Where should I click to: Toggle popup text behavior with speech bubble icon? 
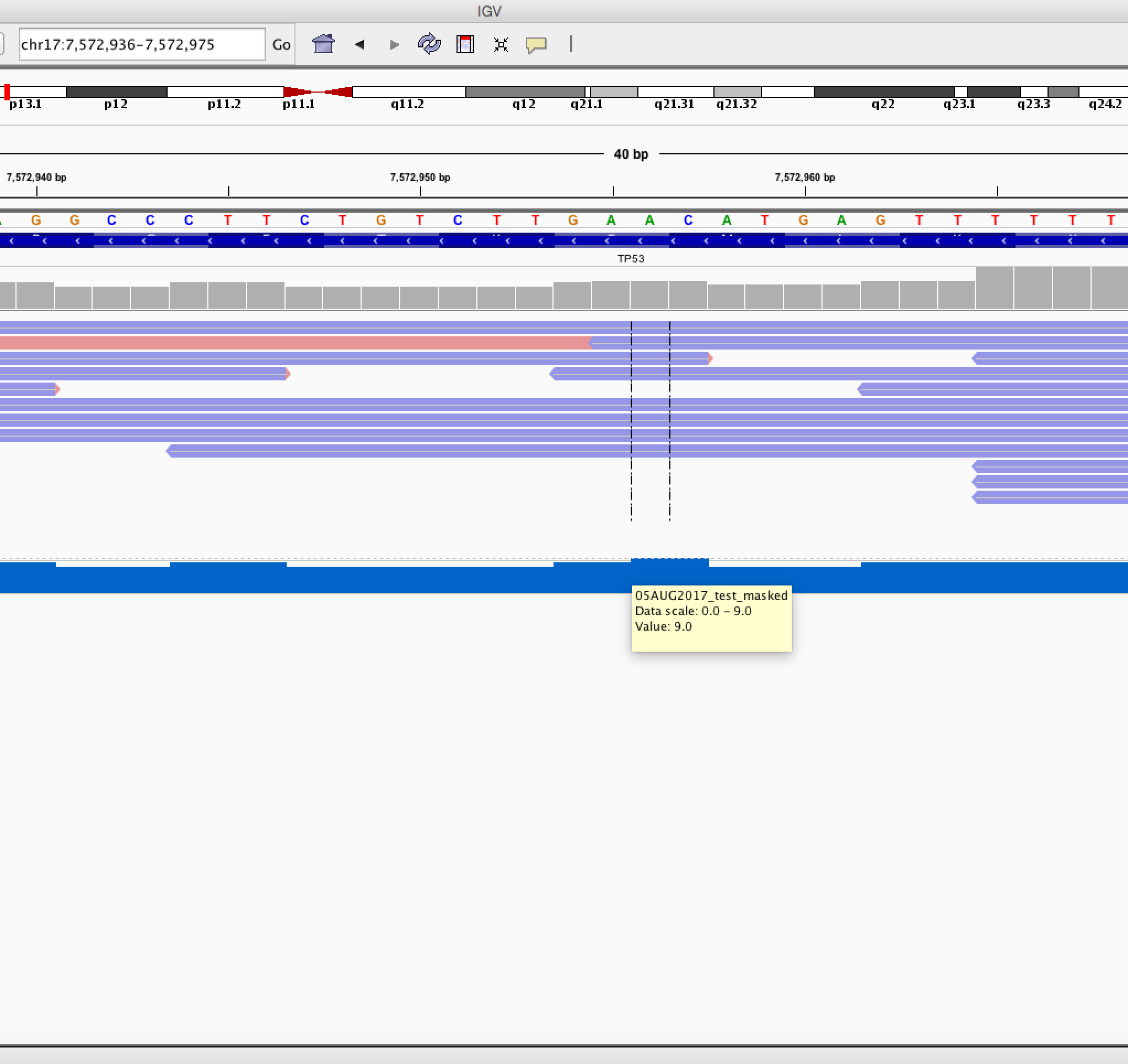click(x=536, y=45)
